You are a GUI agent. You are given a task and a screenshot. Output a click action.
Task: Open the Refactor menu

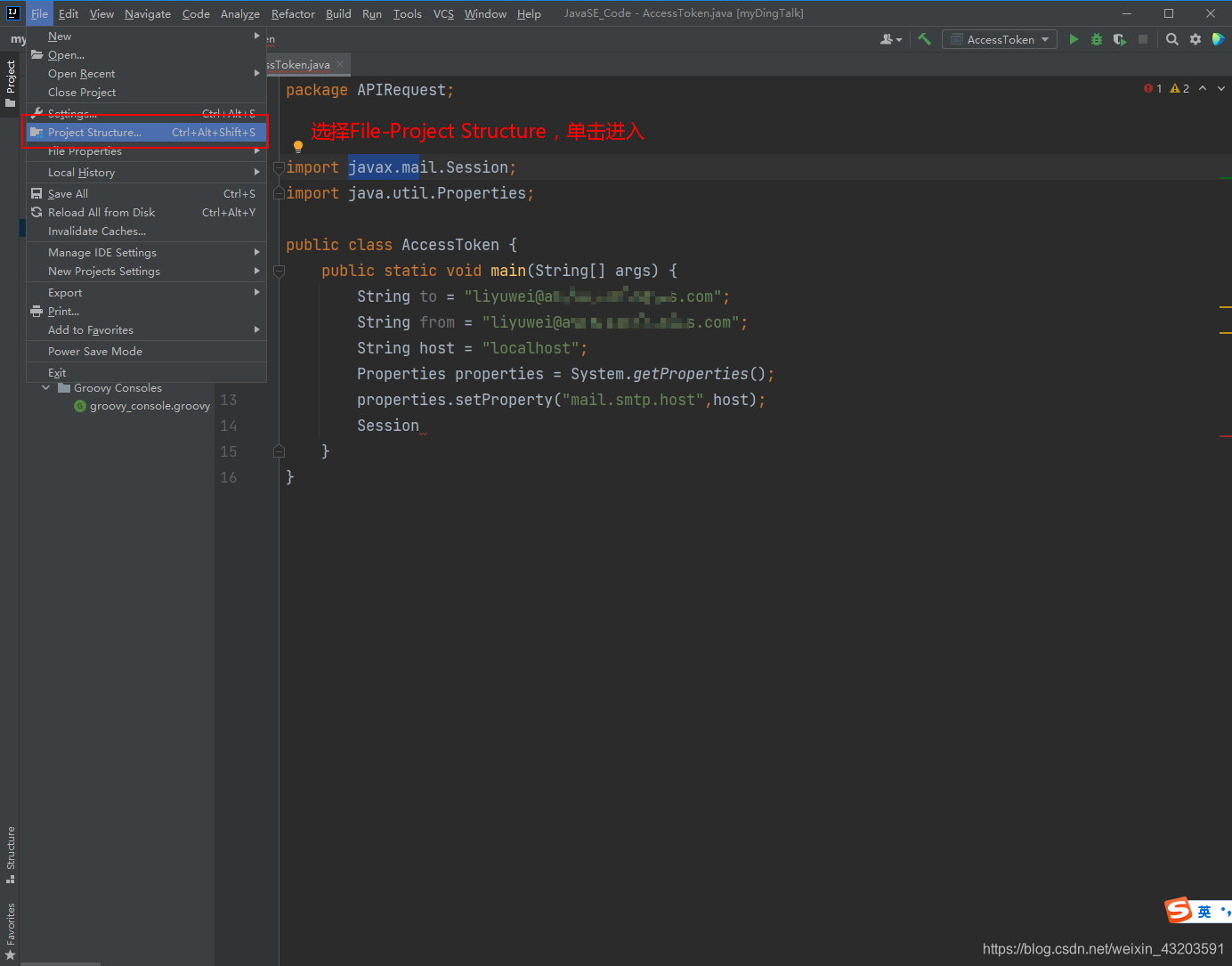[x=293, y=13]
